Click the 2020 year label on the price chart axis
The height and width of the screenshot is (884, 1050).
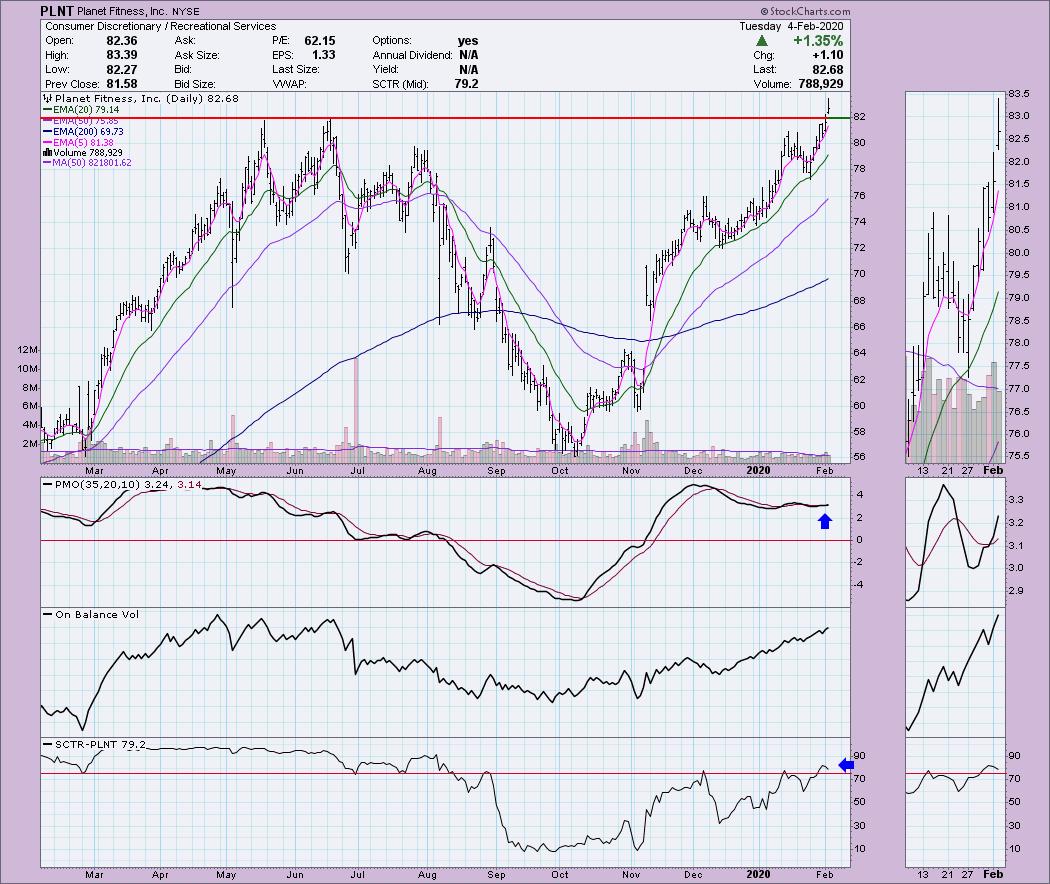point(758,470)
